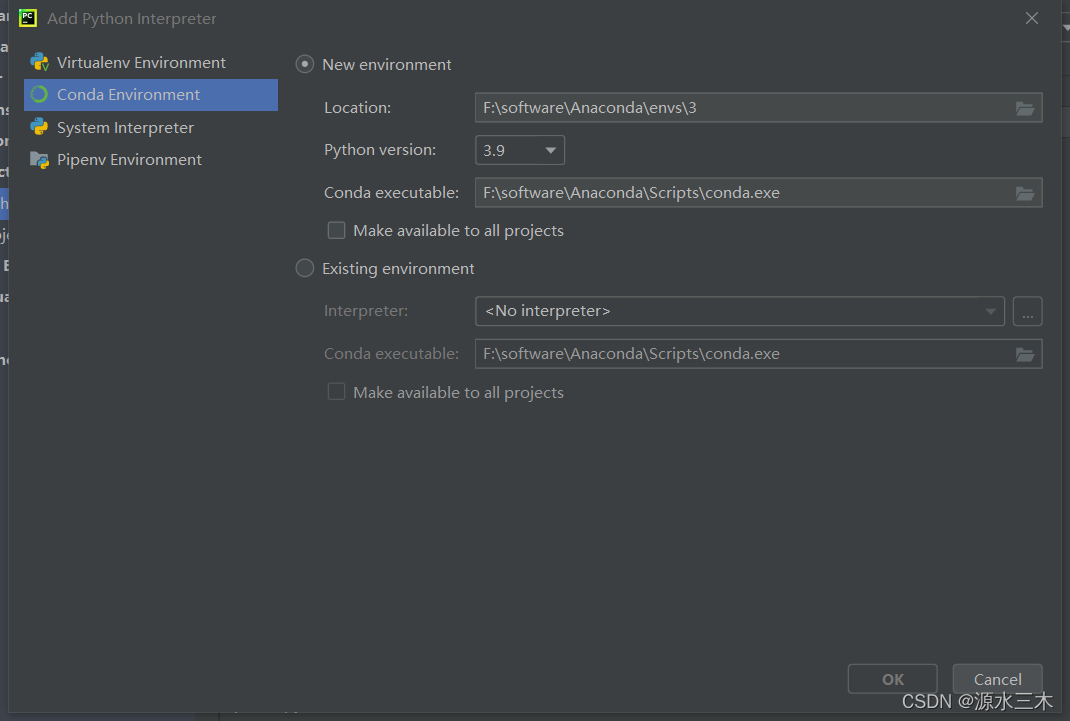Image resolution: width=1070 pixels, height=721 pixels.
Task: Click the Conda Environment green circle icon
Action: [x=40, y=95]
